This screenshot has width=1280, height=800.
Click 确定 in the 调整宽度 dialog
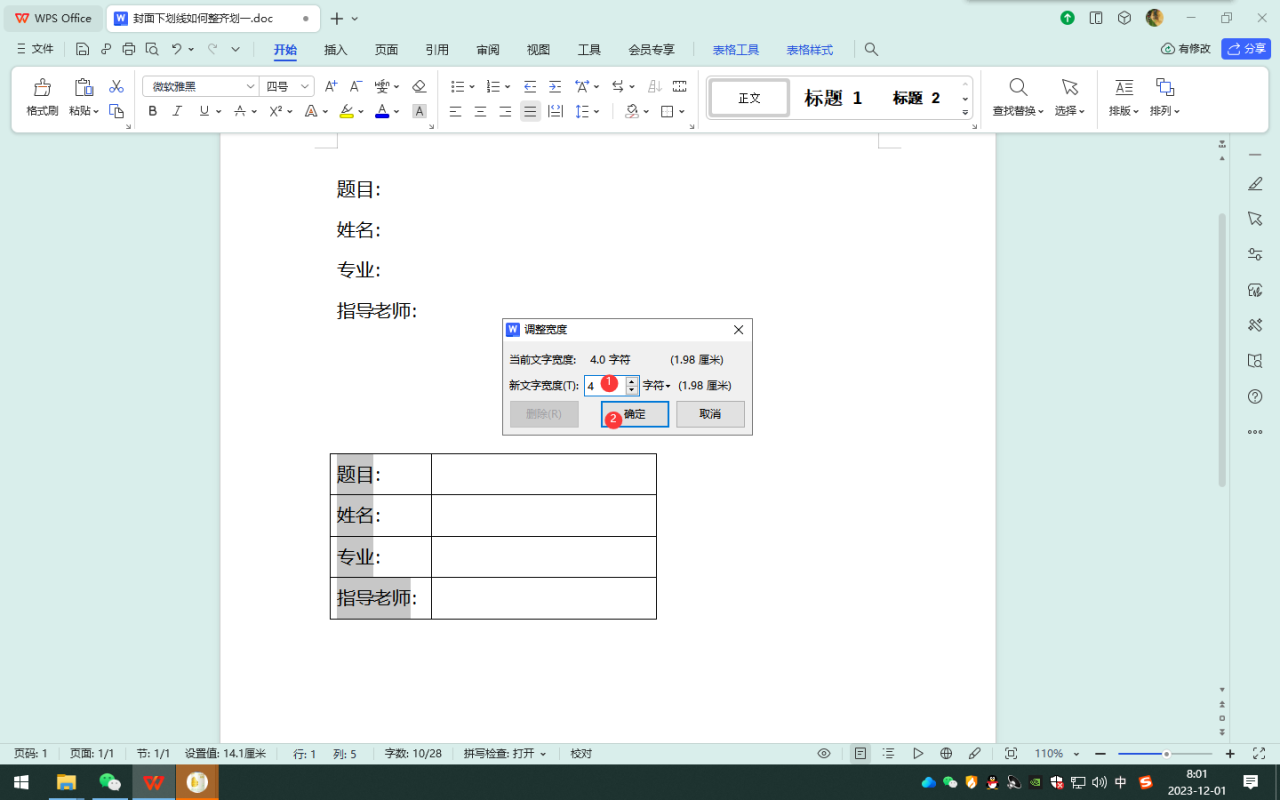click(x=635, y=414)
